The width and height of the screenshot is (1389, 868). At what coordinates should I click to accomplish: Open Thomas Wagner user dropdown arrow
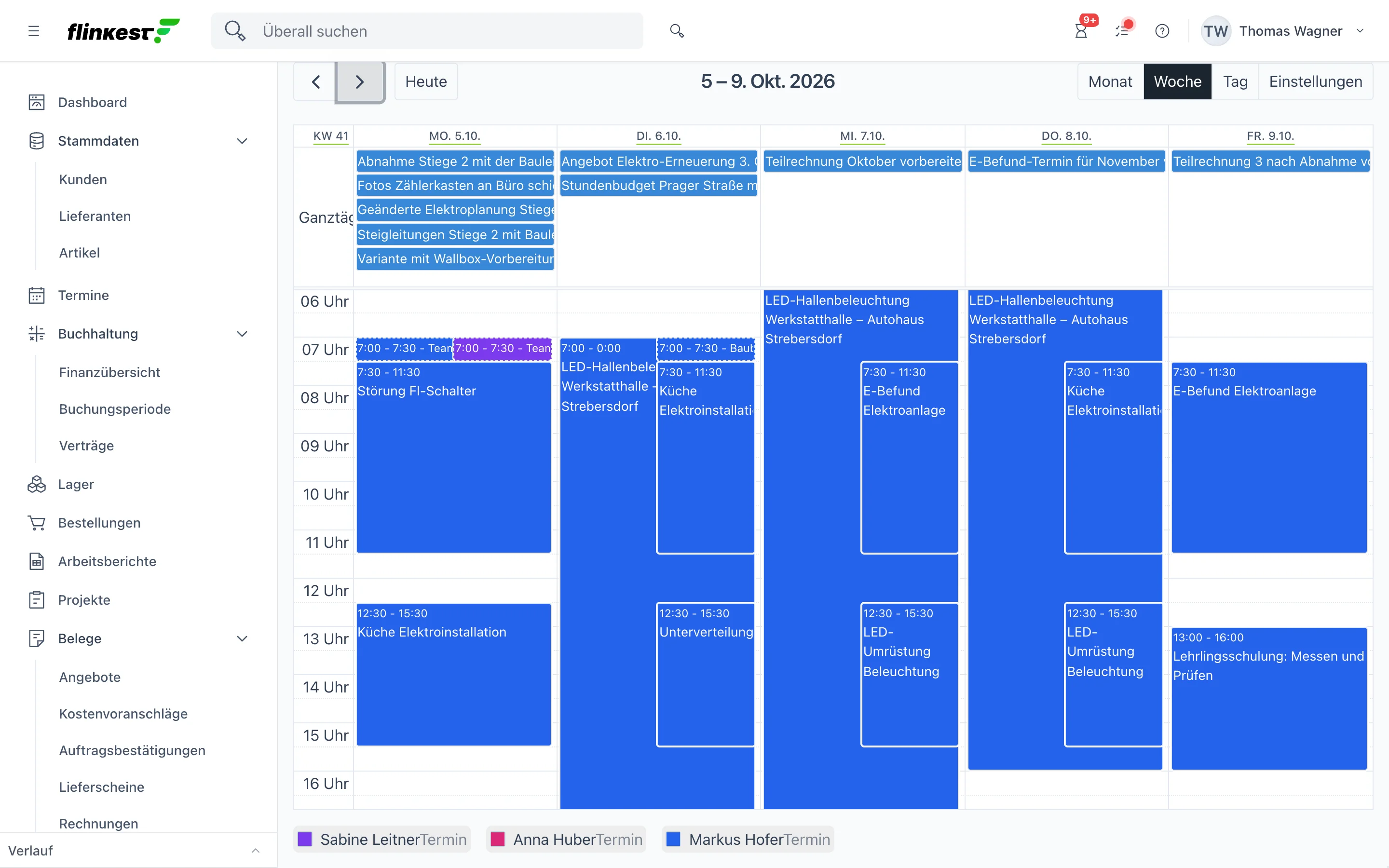pos(1360,31)
